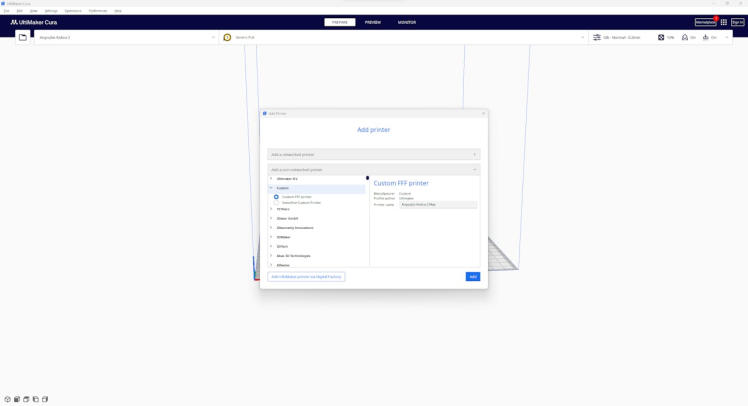Click the Sign in button
This screenshot has width=748, height=406.
[738, 22]
